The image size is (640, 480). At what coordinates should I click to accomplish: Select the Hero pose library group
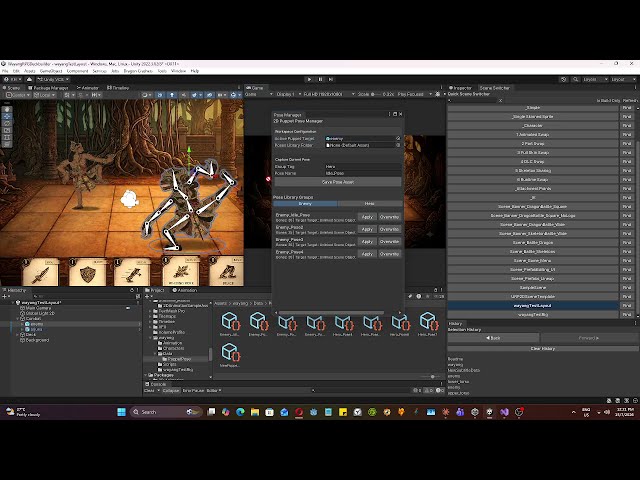coord(369,203)
